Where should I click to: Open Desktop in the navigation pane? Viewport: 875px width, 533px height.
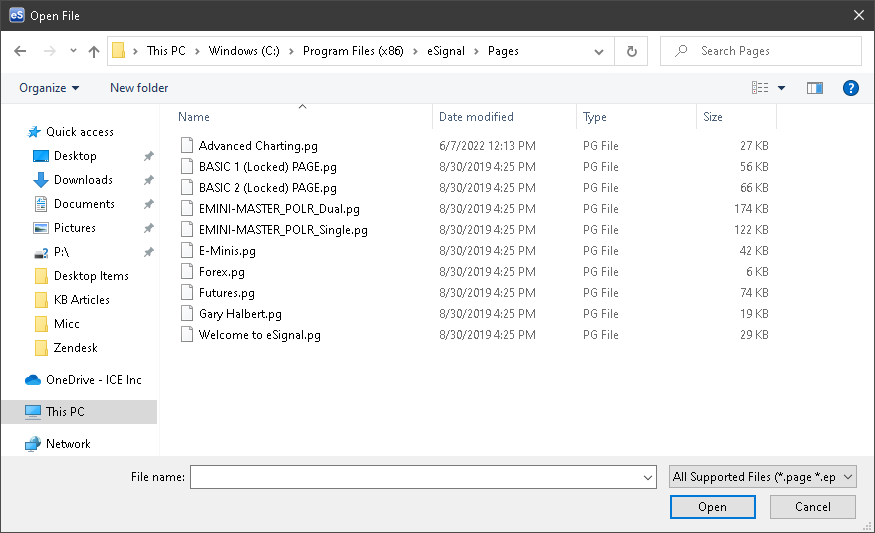pyautogui.click(x=75, y=156)
